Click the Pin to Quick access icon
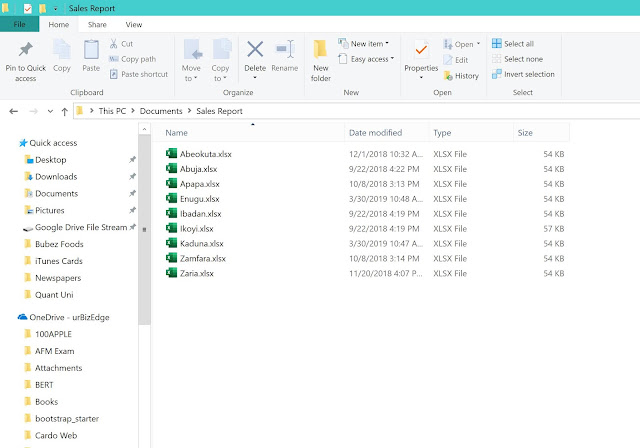Screen dimensions: 640x448 pyautogui.click(x=25, y=50)
